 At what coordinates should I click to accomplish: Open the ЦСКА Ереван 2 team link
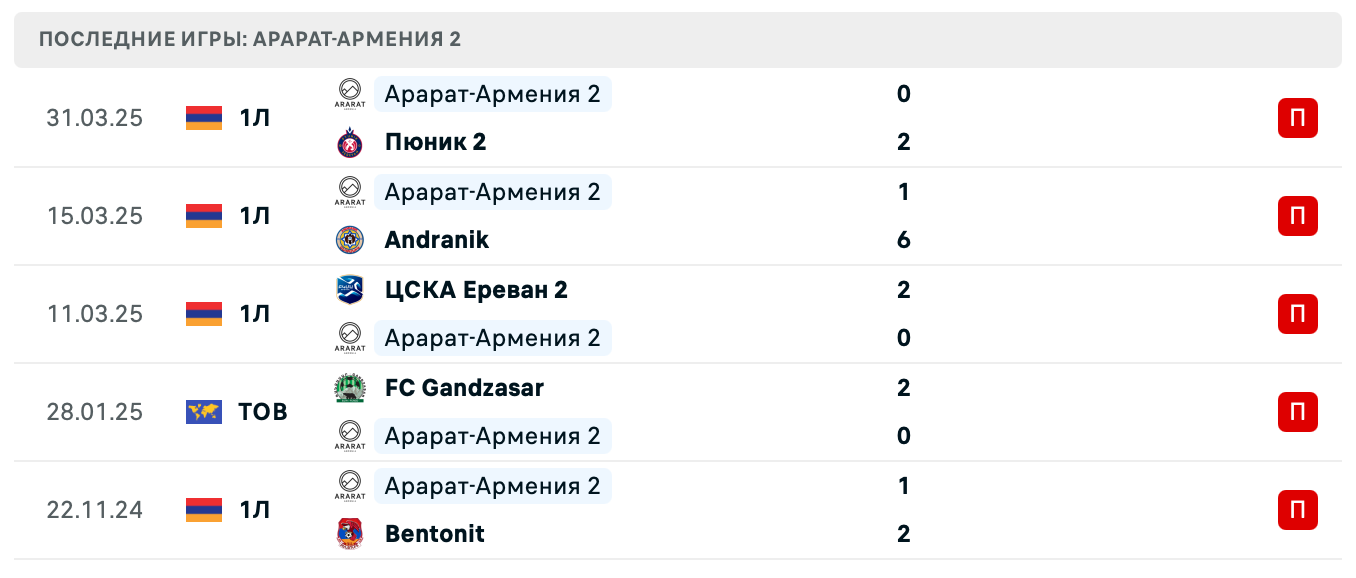475,289
